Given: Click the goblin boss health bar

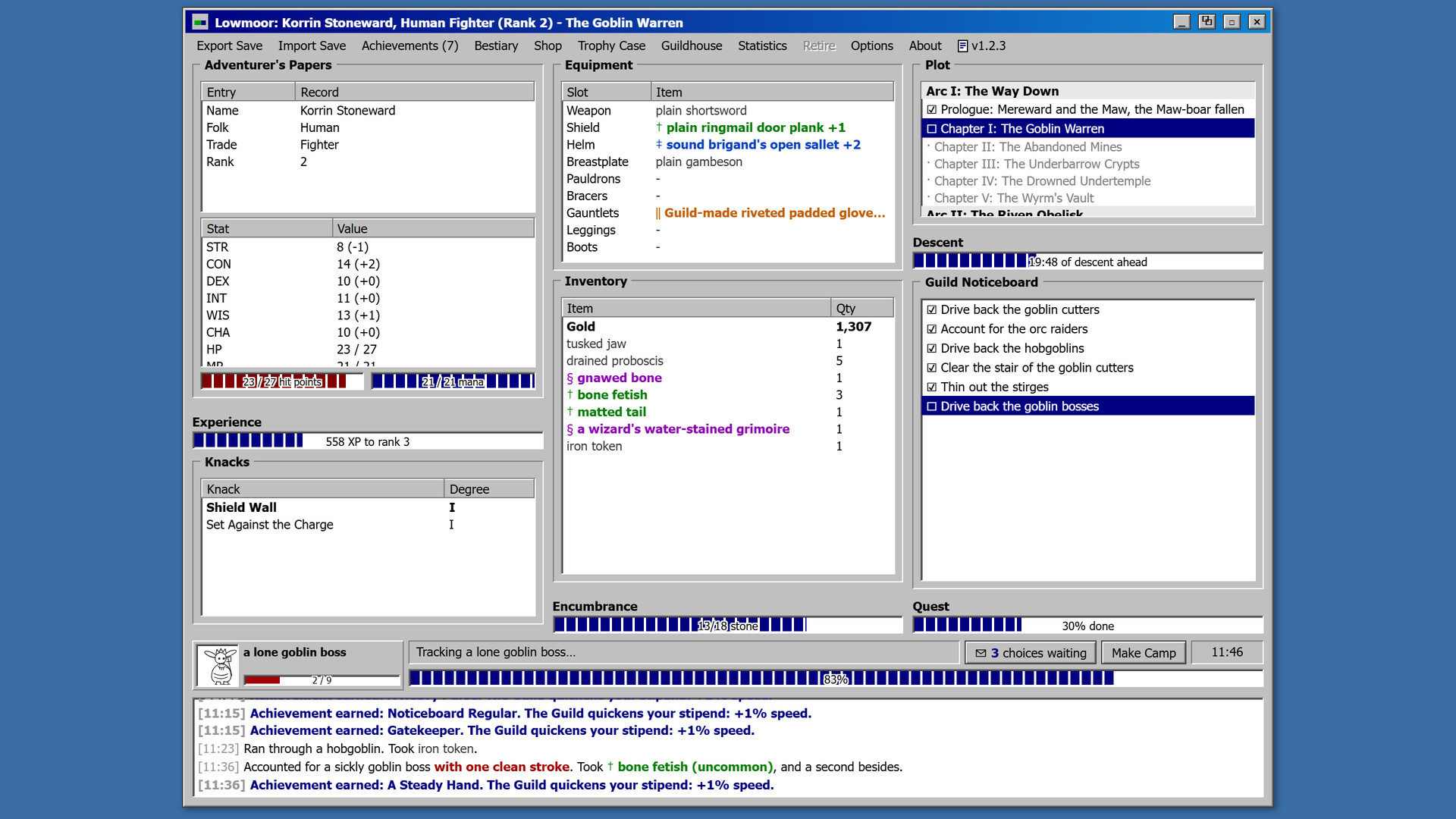Looking at the screenshot, I should [322, 680].
